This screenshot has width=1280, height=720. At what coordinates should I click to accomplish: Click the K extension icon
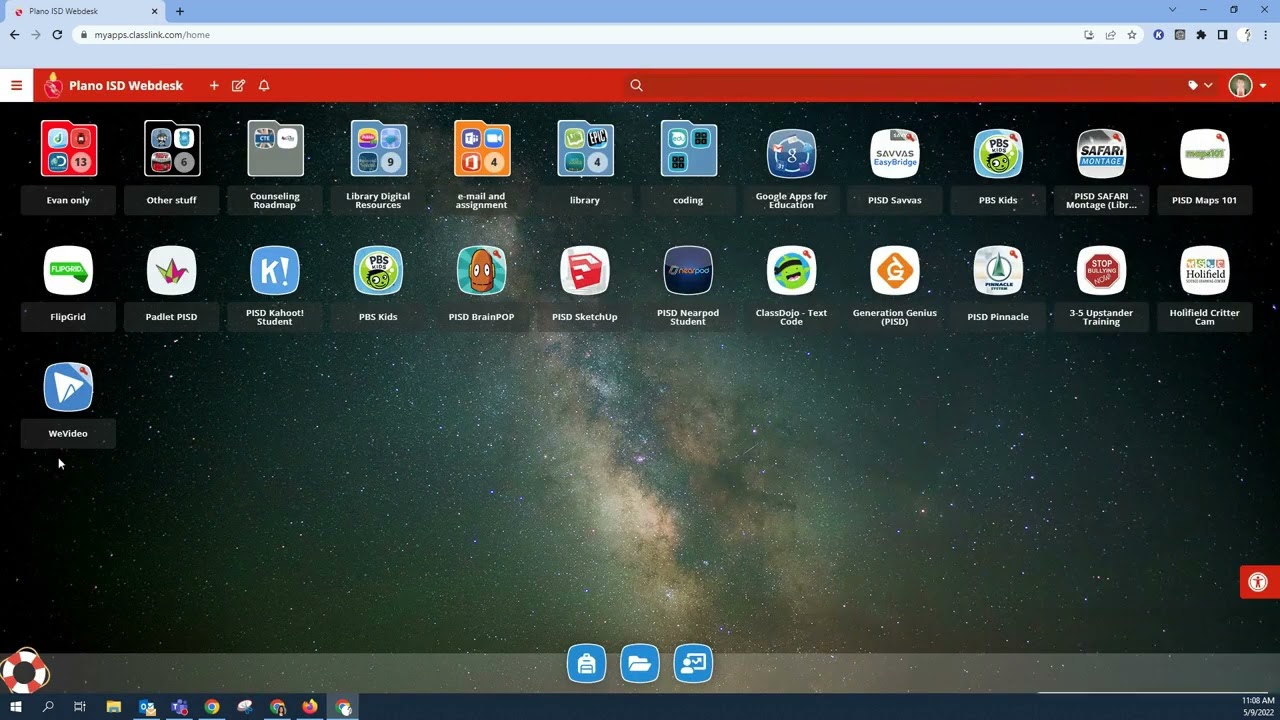click(1159, 35)
